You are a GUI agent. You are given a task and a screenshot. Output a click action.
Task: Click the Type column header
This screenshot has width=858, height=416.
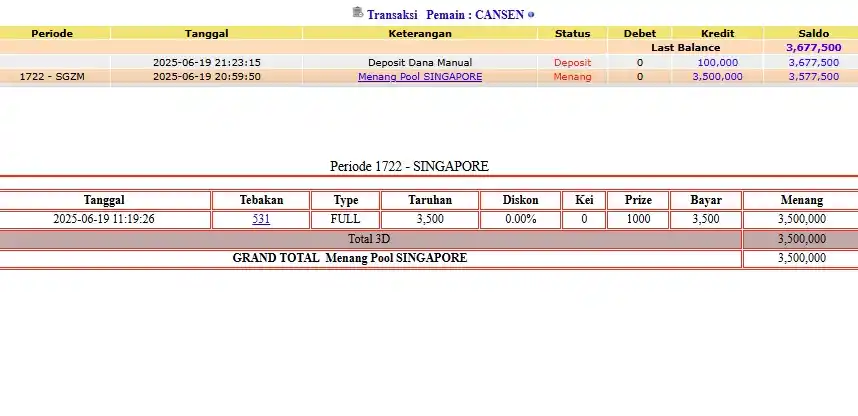click(x=346, y=200)
